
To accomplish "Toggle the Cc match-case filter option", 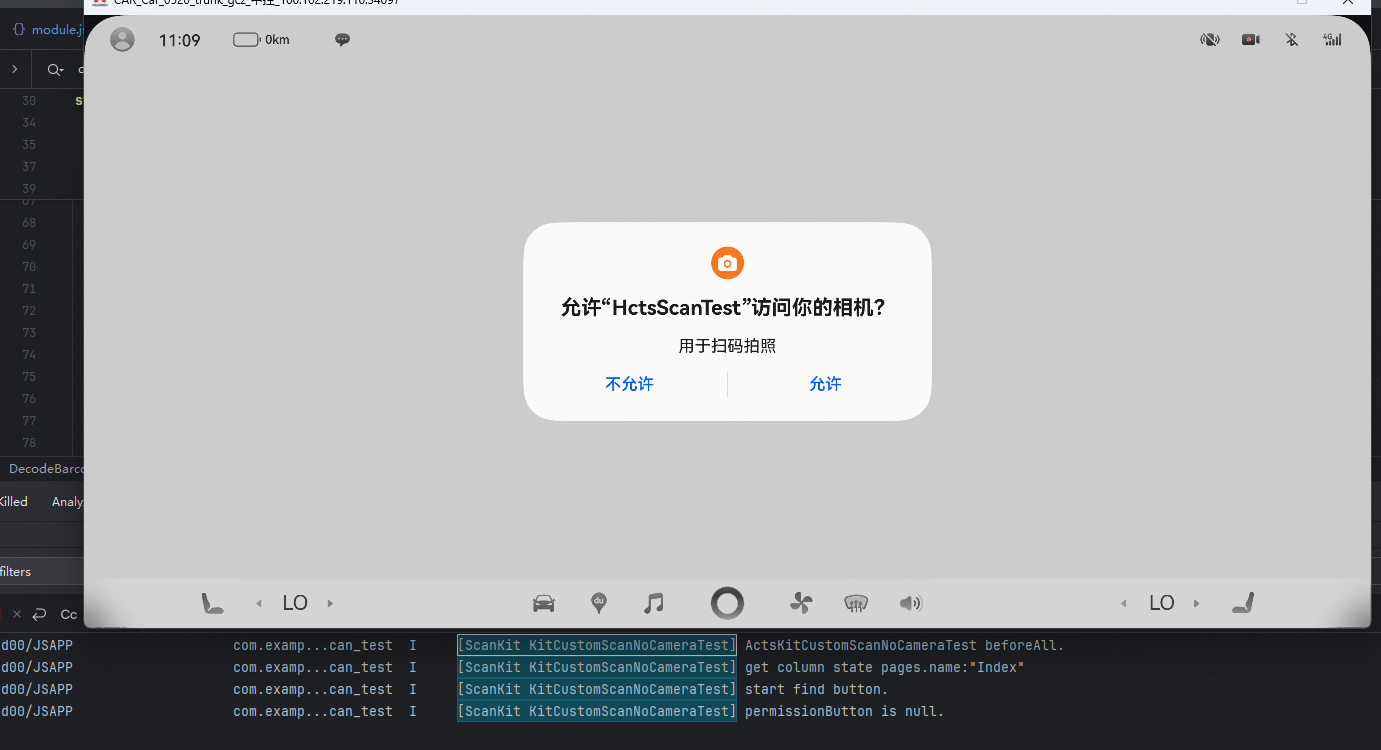I will (69, 614).
